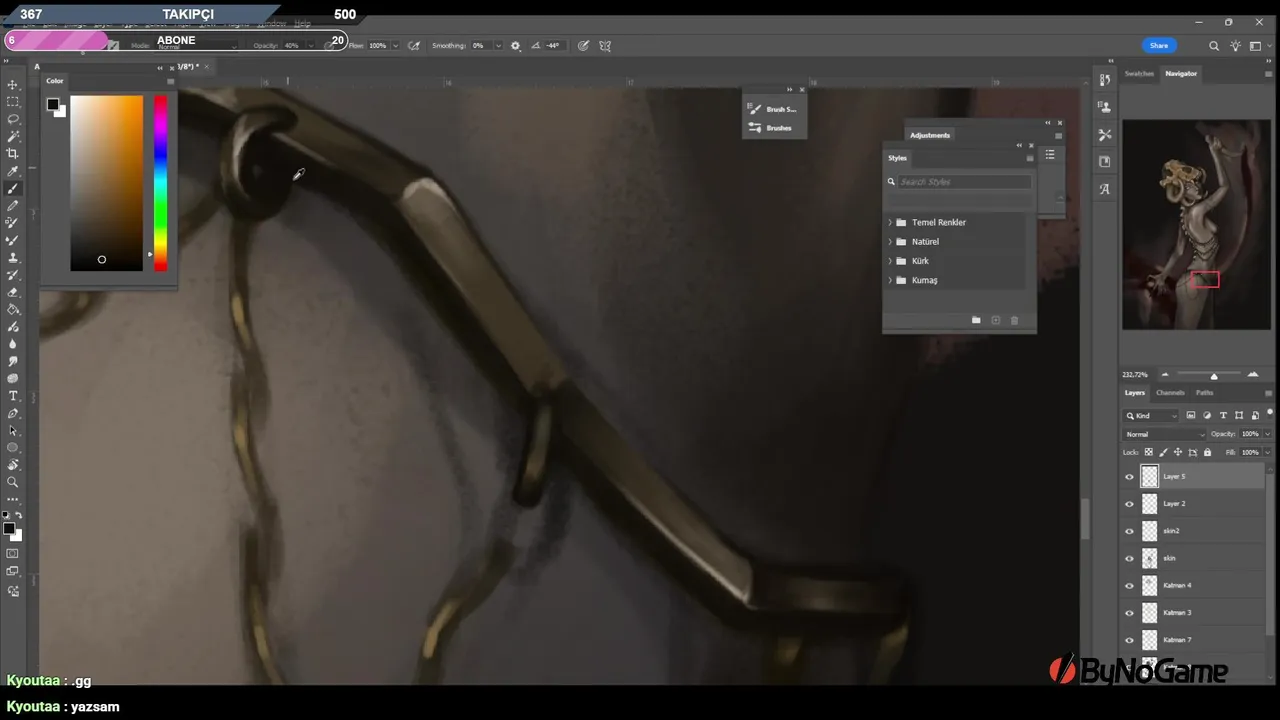1280x720 pixels.
Task: Open the Brushes panel button
Action: click(771, 128)
